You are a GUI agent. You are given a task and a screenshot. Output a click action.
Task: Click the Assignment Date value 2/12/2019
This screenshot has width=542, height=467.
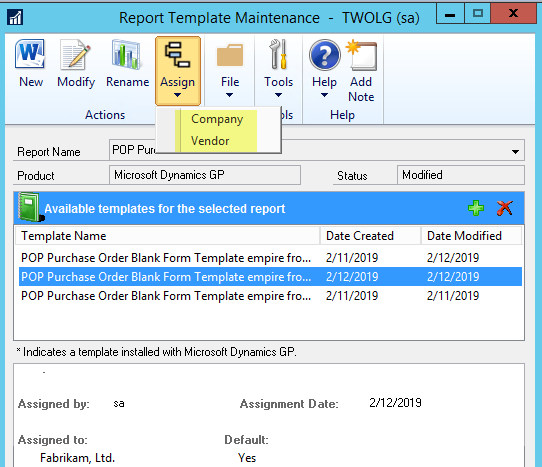pos(395,403)
